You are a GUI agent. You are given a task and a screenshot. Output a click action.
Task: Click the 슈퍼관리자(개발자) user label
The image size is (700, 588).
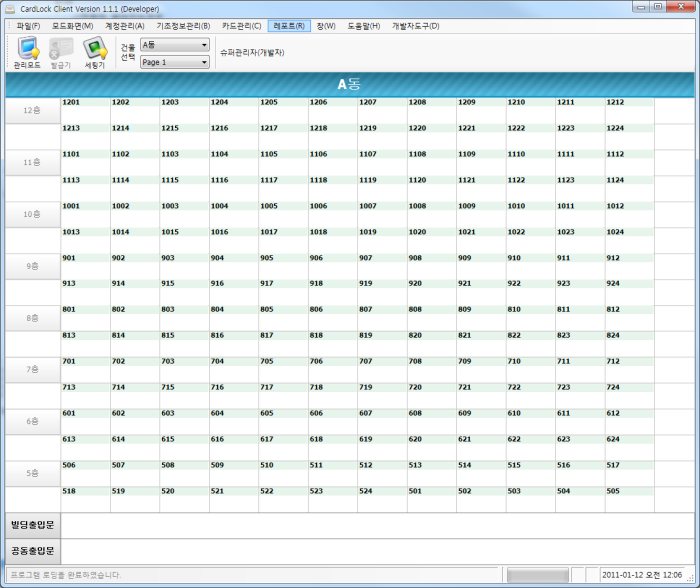point(252,53)
